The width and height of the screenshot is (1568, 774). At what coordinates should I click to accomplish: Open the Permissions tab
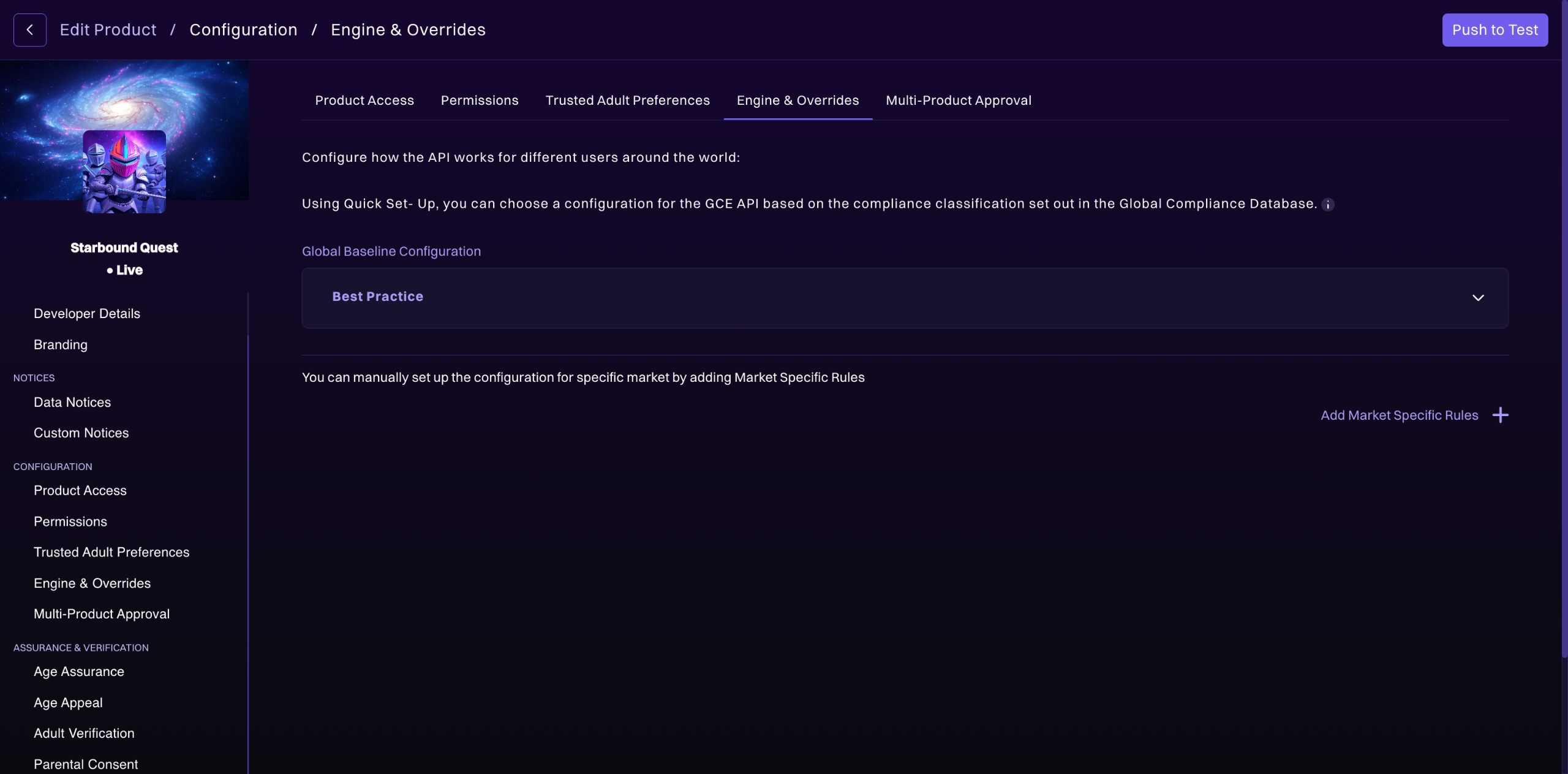(x=480, y=101)
